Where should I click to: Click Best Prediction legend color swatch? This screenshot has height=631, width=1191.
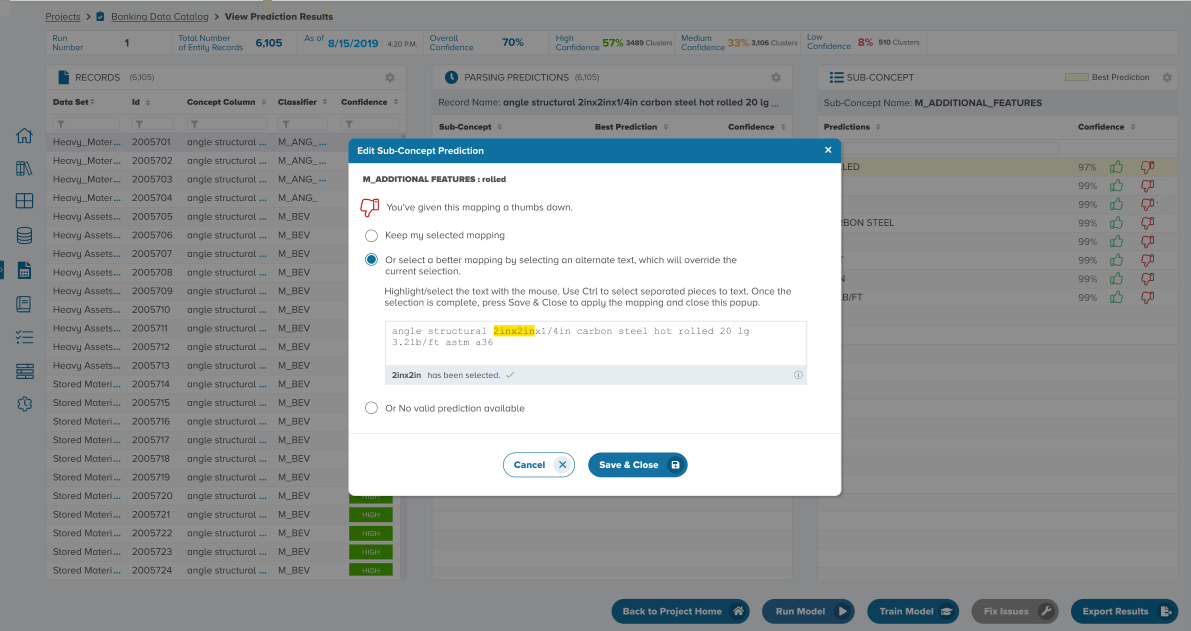click(1076, 77)
